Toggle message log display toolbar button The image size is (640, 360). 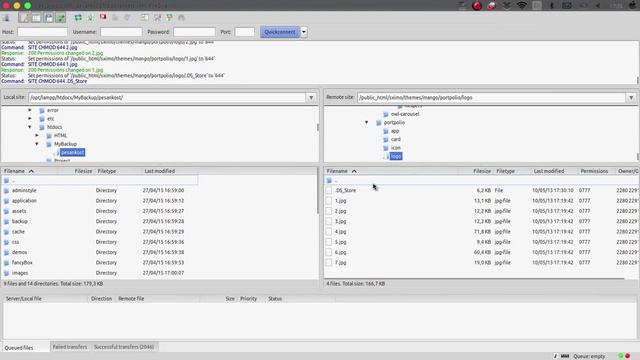pyautogui.click(x=24, y=18)
